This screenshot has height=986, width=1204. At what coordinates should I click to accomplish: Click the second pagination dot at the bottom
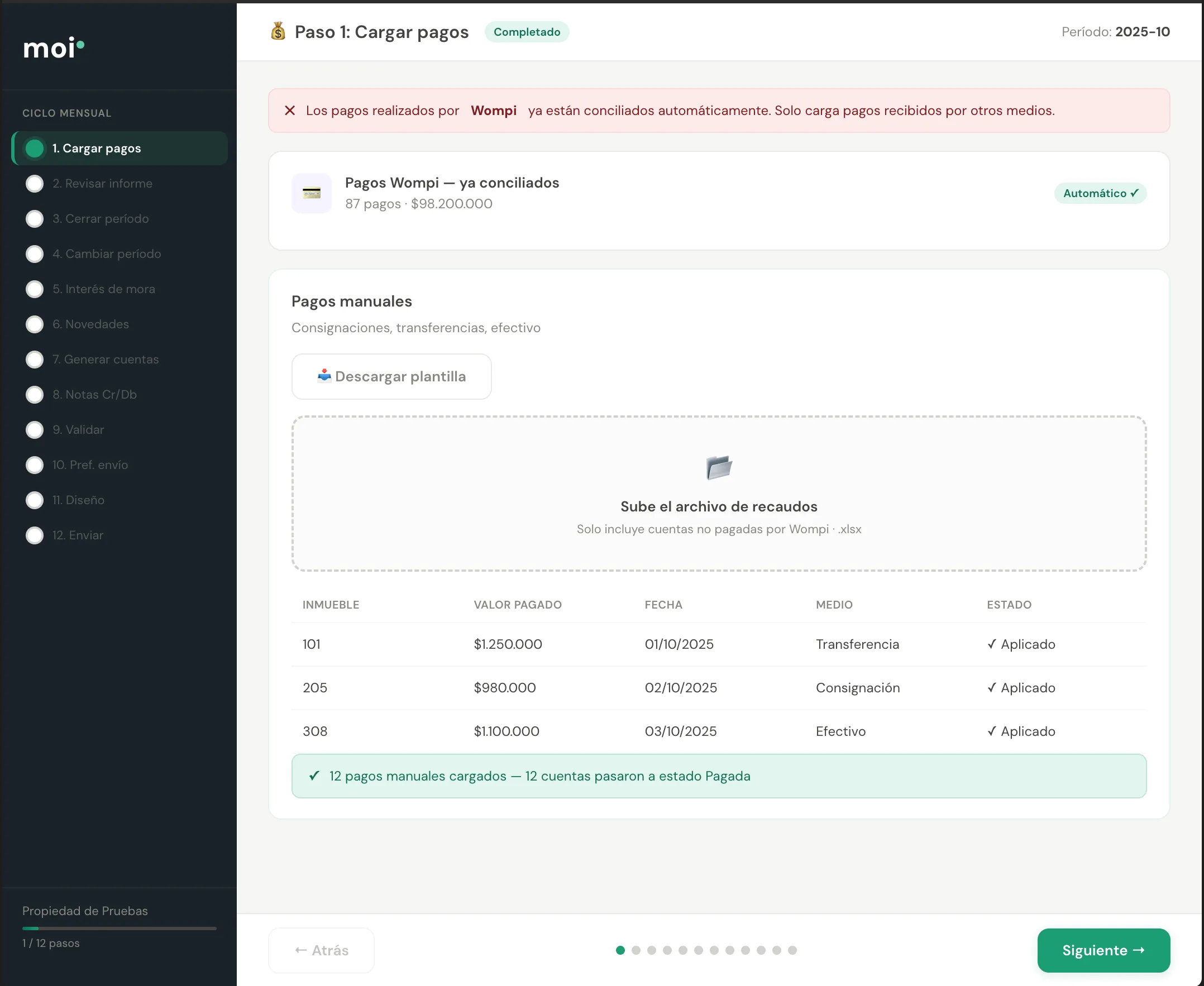[636, 950]
